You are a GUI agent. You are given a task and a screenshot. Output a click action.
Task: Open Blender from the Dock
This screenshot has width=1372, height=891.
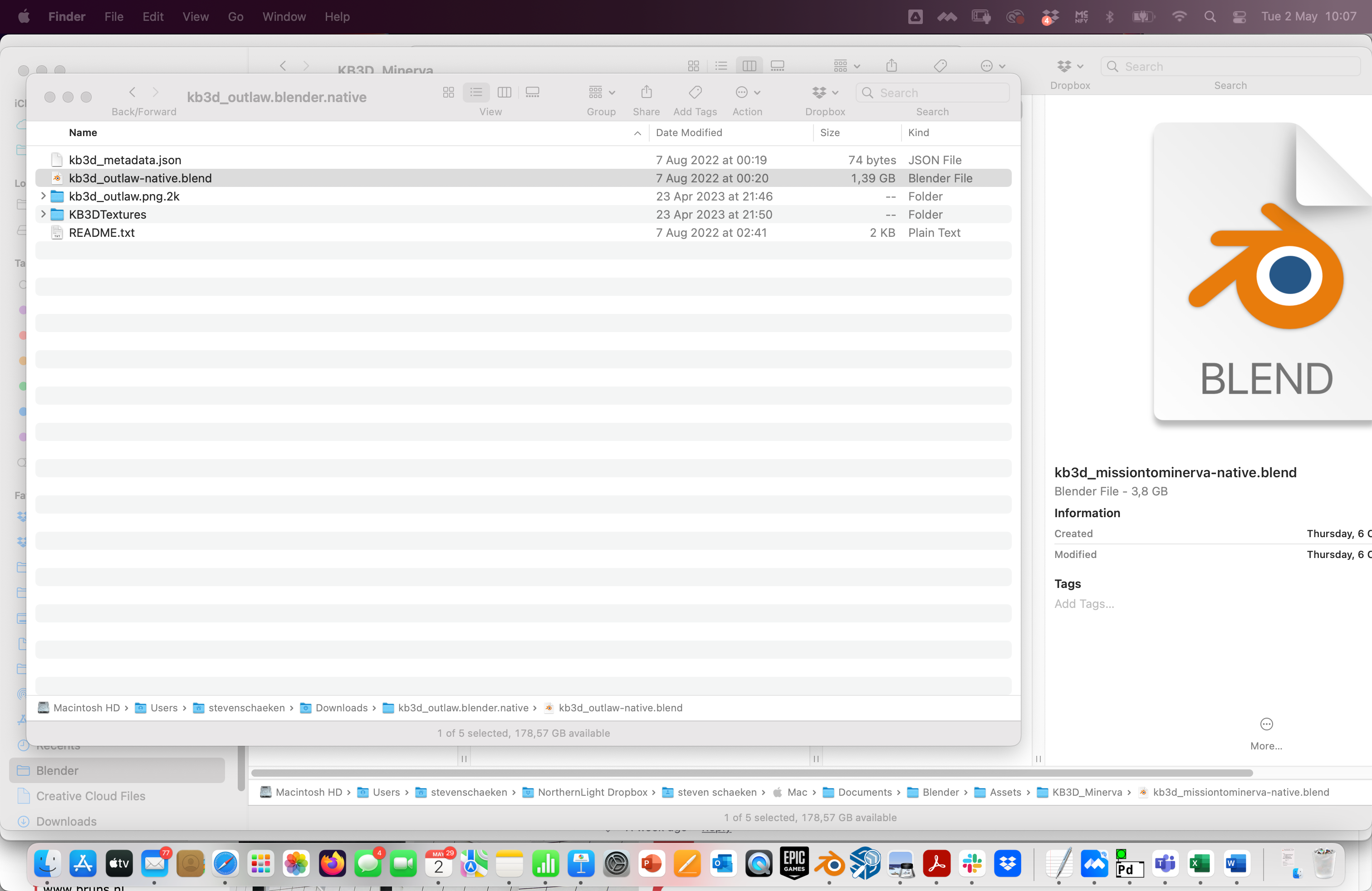pos(829,863)
